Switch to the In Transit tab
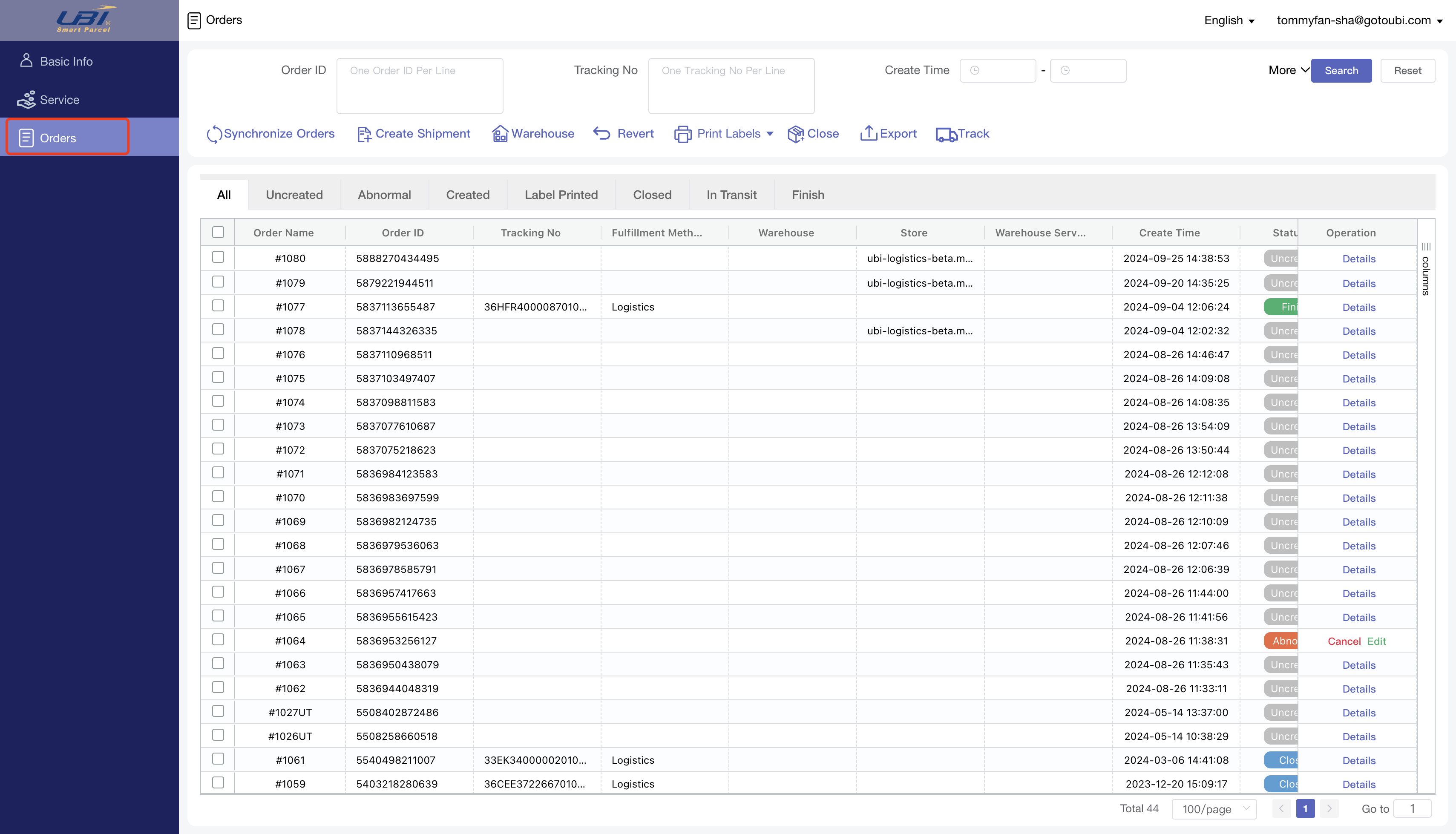This screenshot has height=834, width=1456. [x=731, y=195]
